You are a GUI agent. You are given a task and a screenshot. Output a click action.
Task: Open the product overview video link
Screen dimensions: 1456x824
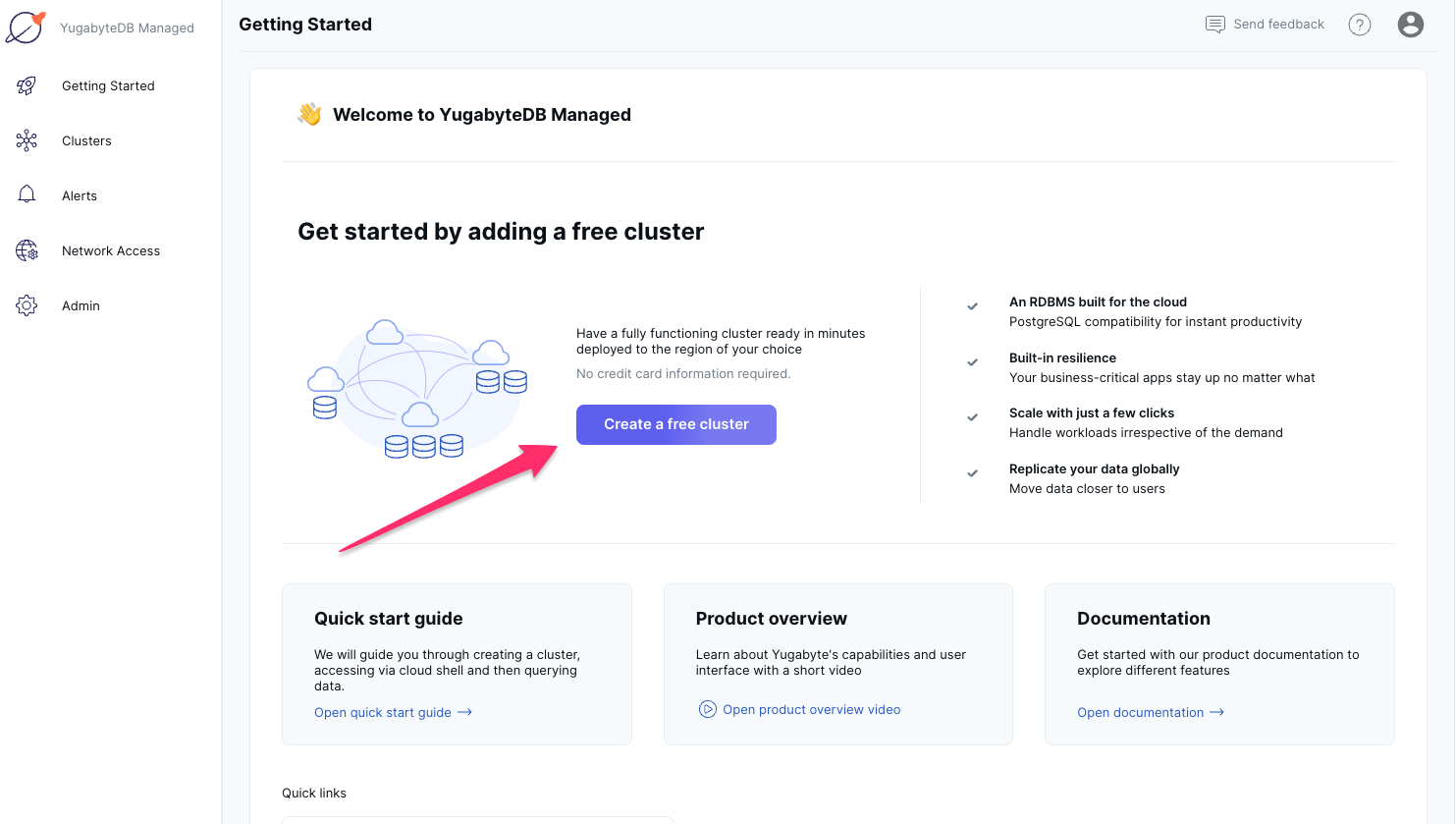tap(810, 708)
